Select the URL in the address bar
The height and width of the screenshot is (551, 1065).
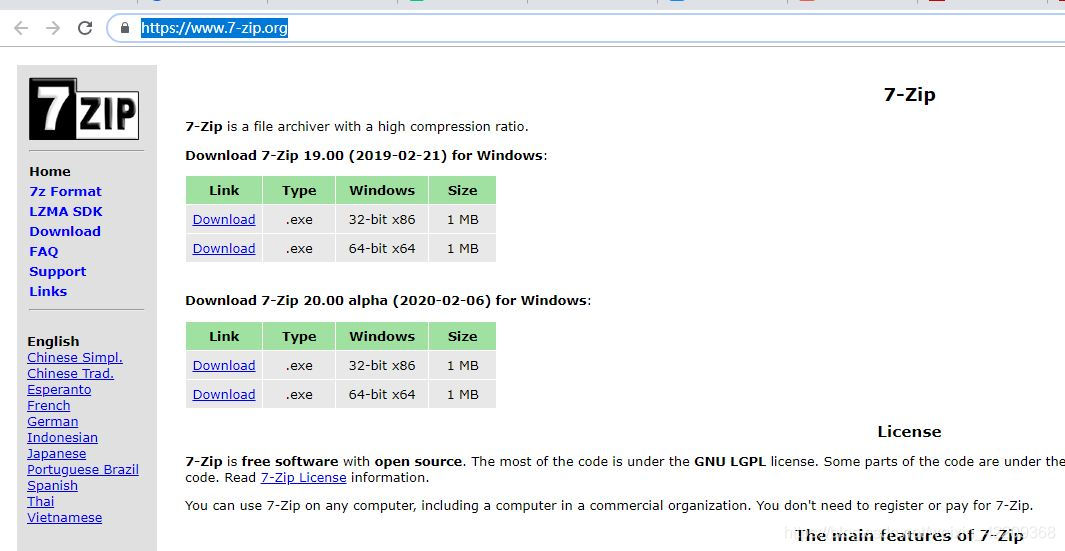point(214,28)
